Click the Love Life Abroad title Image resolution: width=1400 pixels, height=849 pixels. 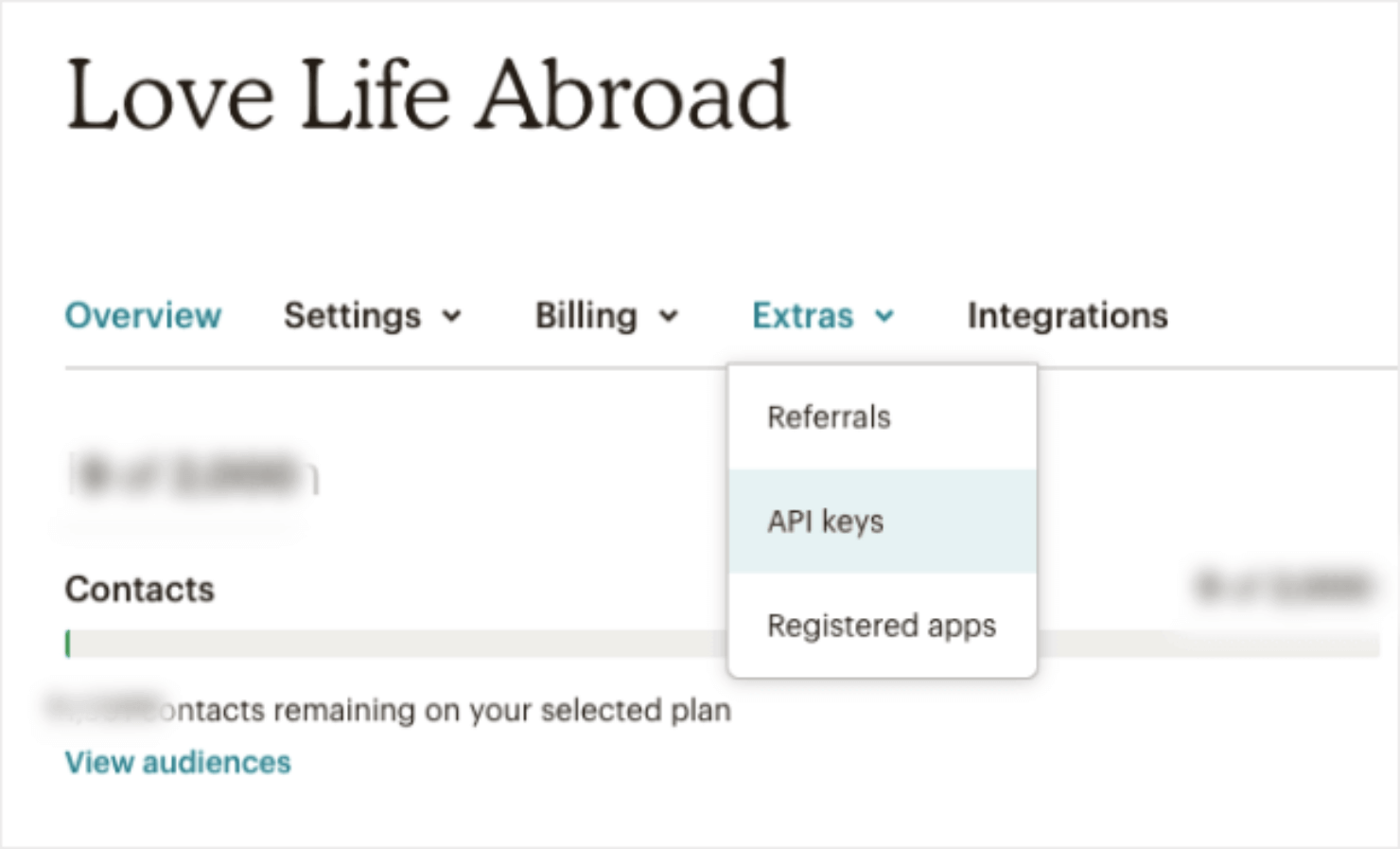point(428,95)
